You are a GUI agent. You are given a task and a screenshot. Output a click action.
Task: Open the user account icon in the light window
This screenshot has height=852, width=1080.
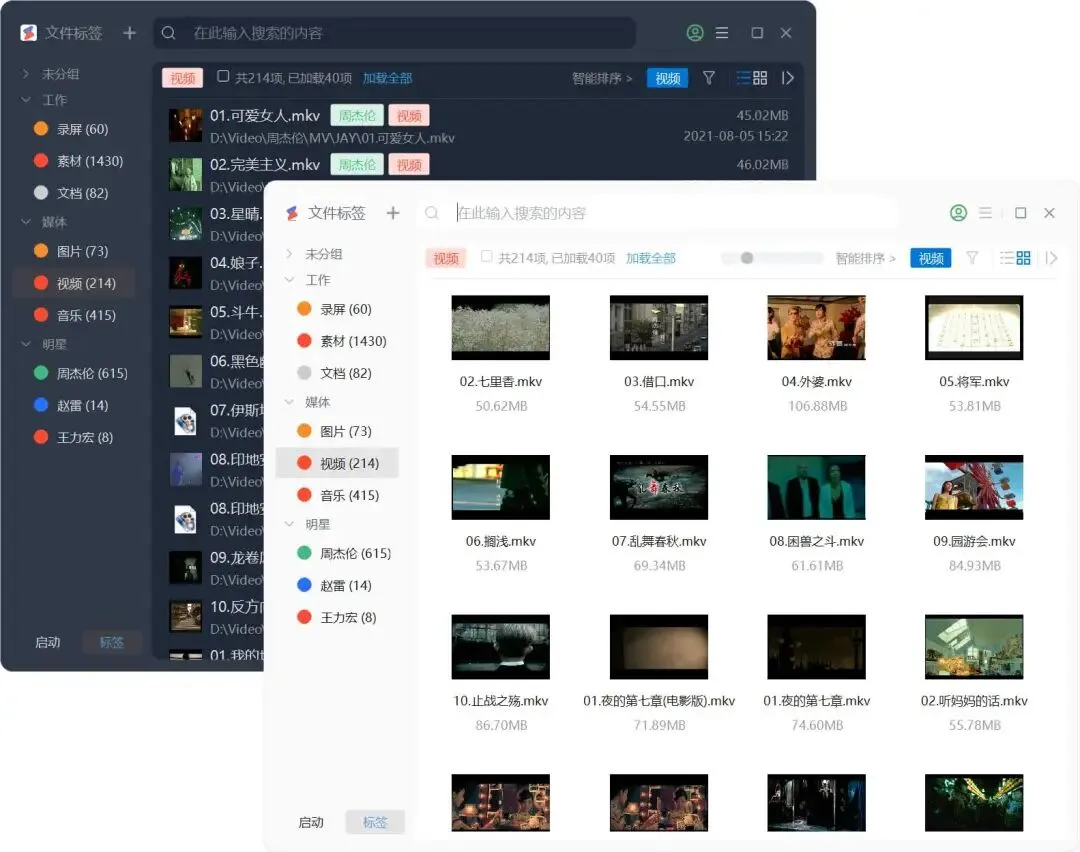point(958,213)
